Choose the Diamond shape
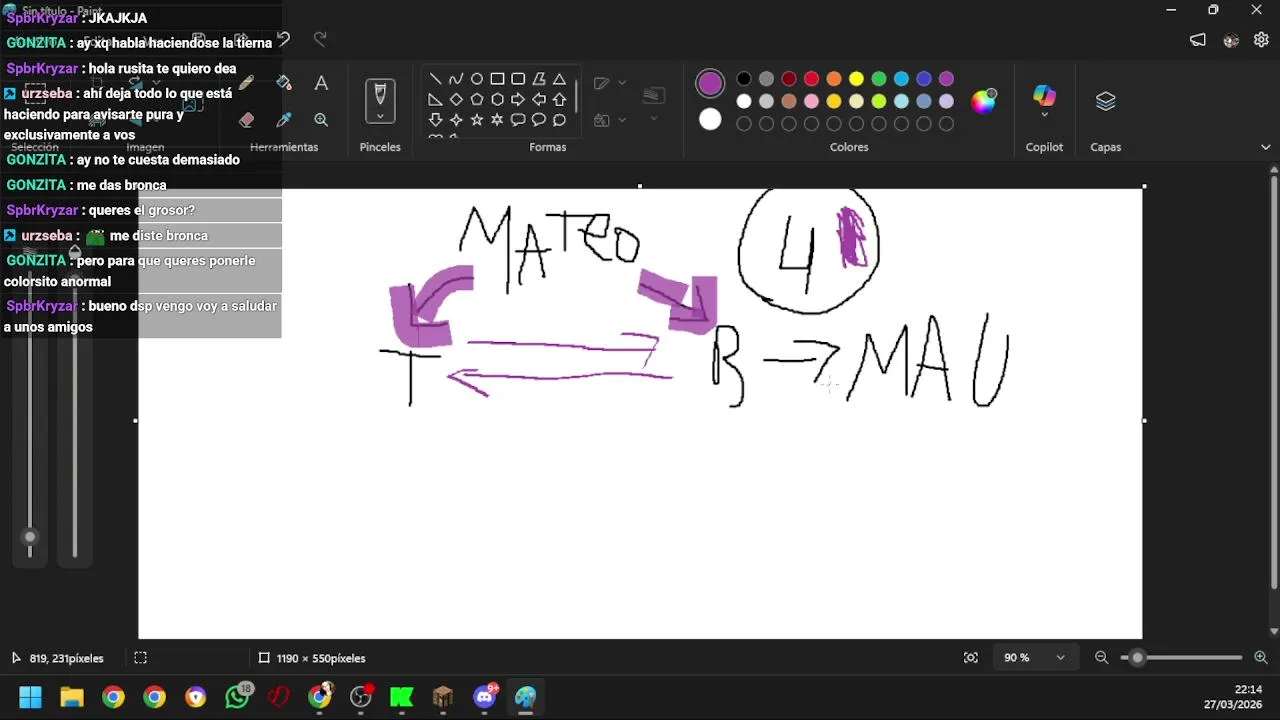 [456, 99]
